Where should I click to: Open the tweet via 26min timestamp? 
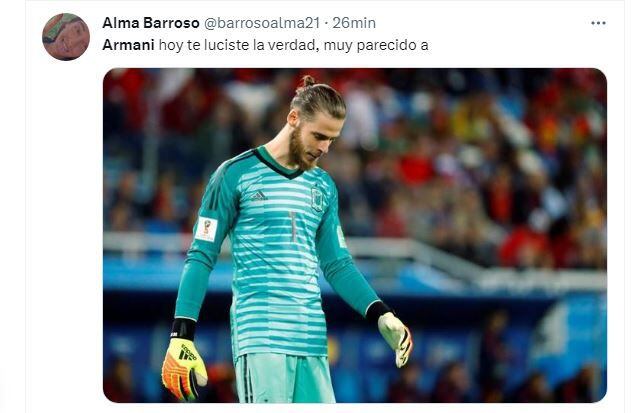pyautogui.click(x=354, y=23)
